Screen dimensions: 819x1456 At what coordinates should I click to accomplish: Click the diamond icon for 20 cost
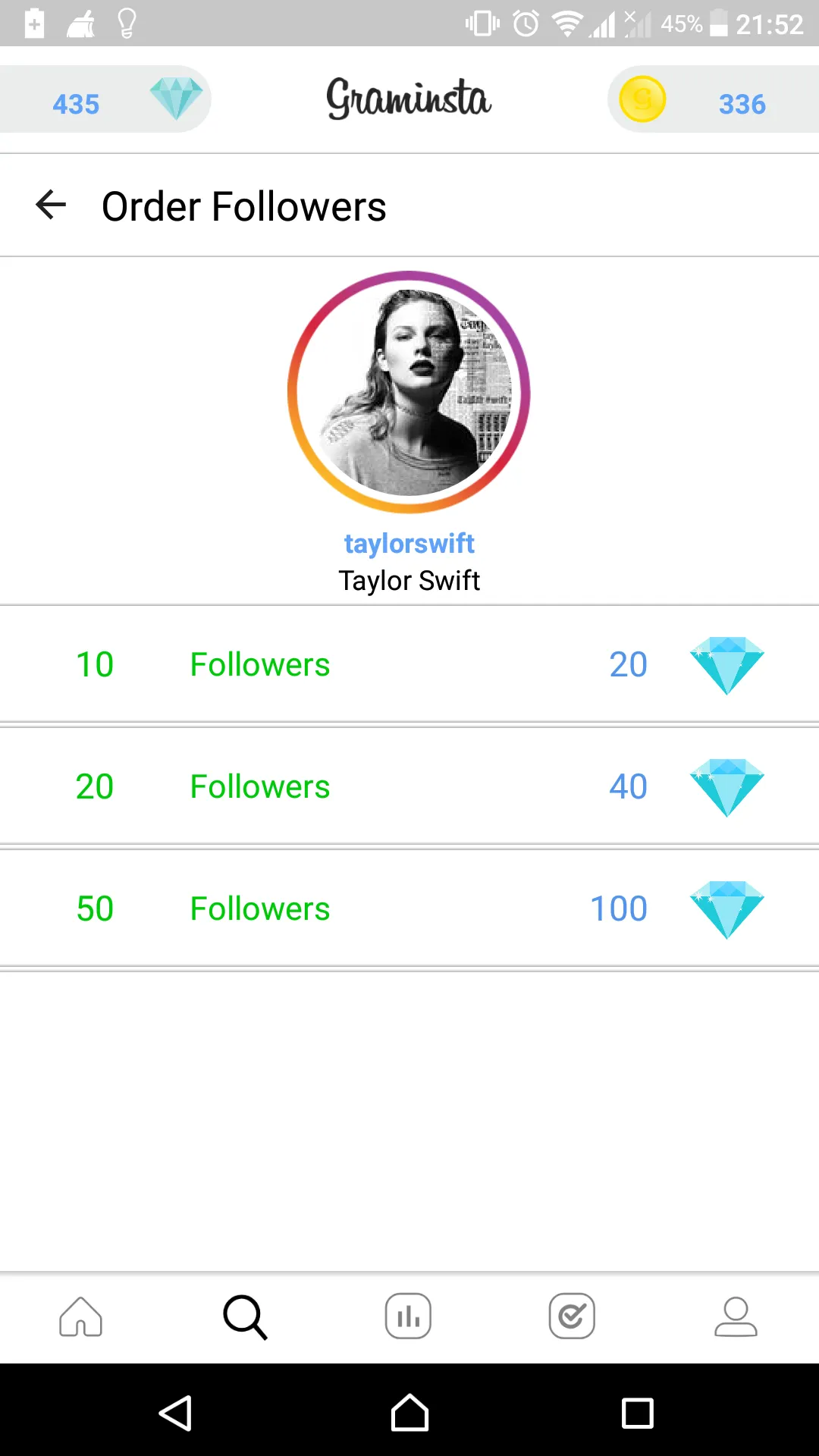726,666
